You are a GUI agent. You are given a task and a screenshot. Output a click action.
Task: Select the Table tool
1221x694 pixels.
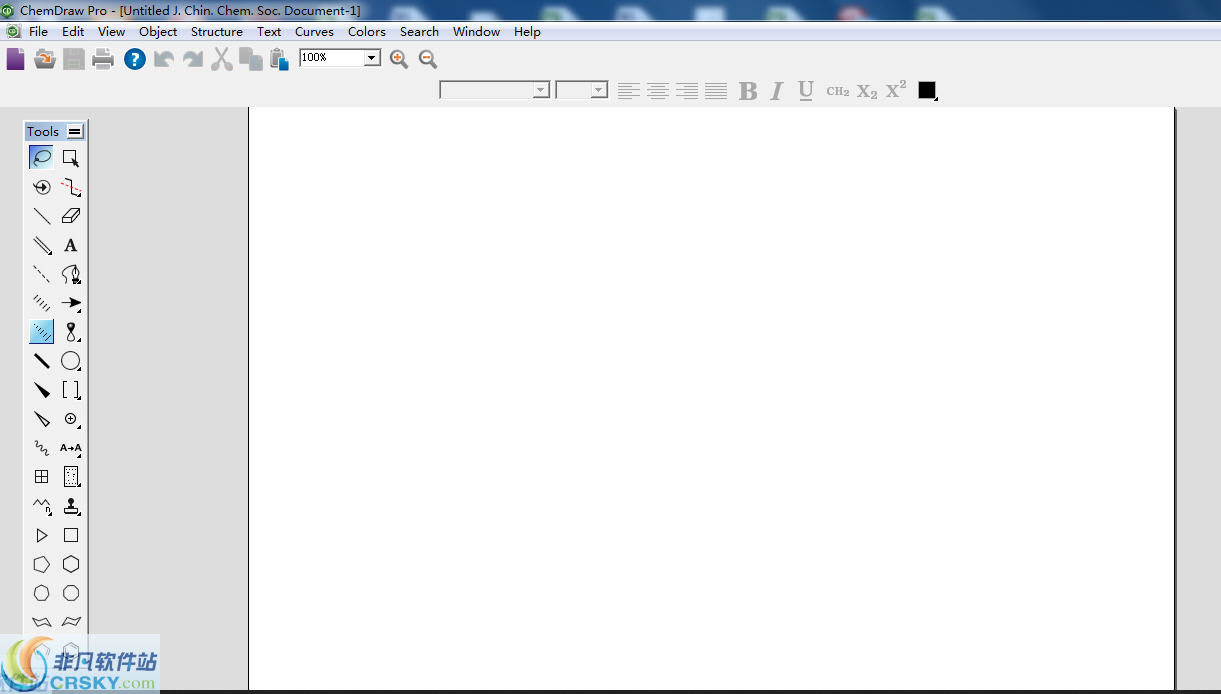[x=41, y=477]
